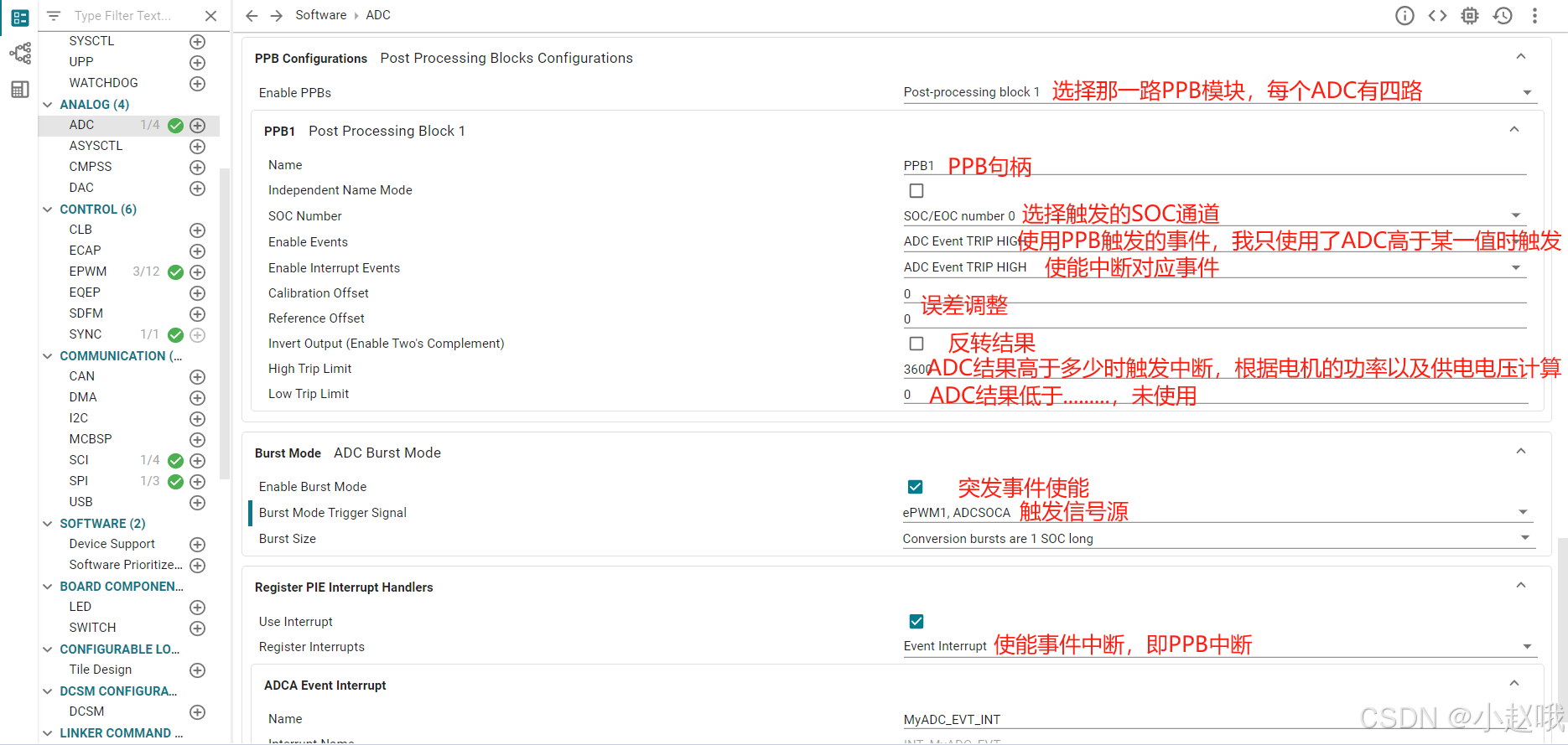Image resolution: width=1568 pixels, height=745 pixels.
Task: Collapse the CONTROL category
Action: (x=48, y=210)
